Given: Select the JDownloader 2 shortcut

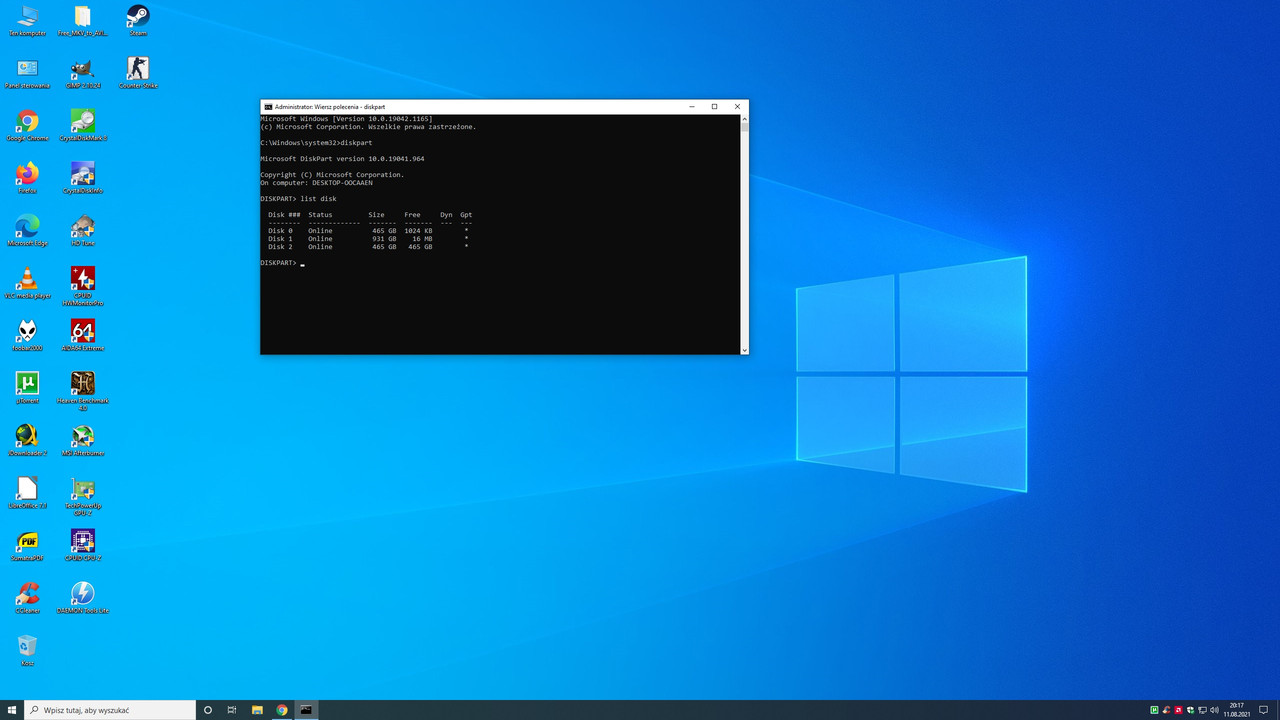Looking at the screenshot, I should [x=28, y=440].
